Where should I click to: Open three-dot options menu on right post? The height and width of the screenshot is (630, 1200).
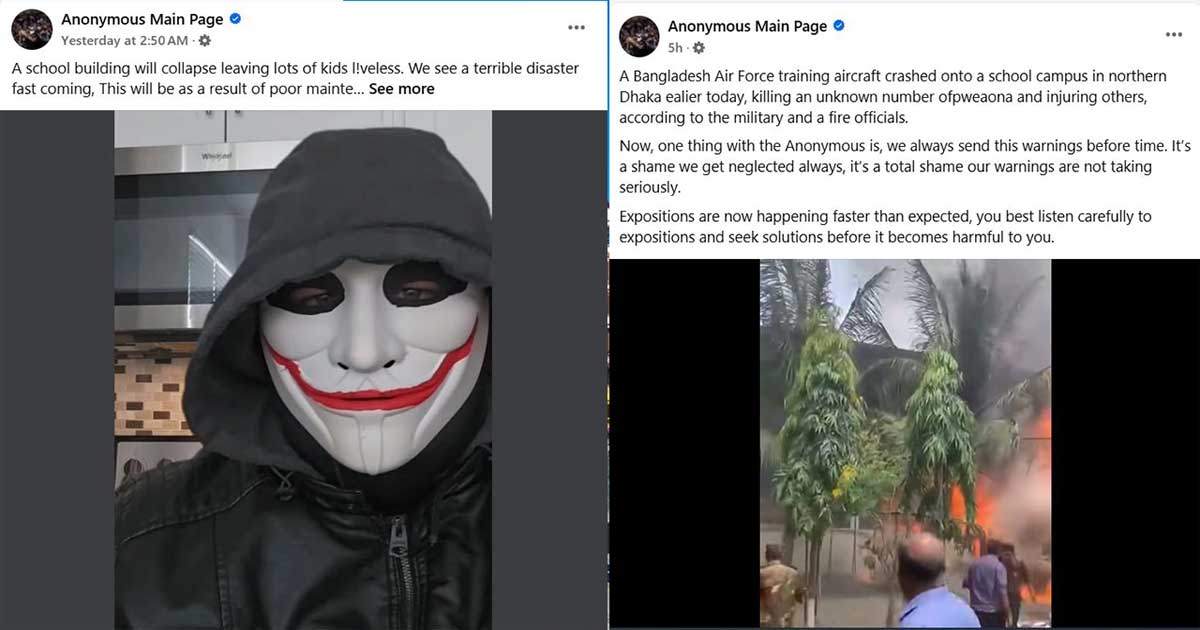tap(1173, 35)
